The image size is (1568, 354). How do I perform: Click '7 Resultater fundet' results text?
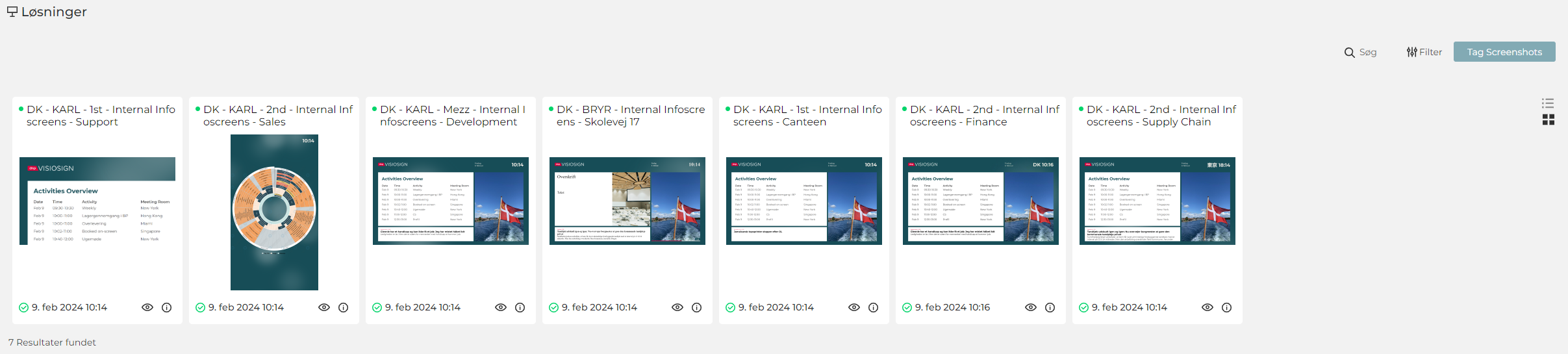click(52, 342)
